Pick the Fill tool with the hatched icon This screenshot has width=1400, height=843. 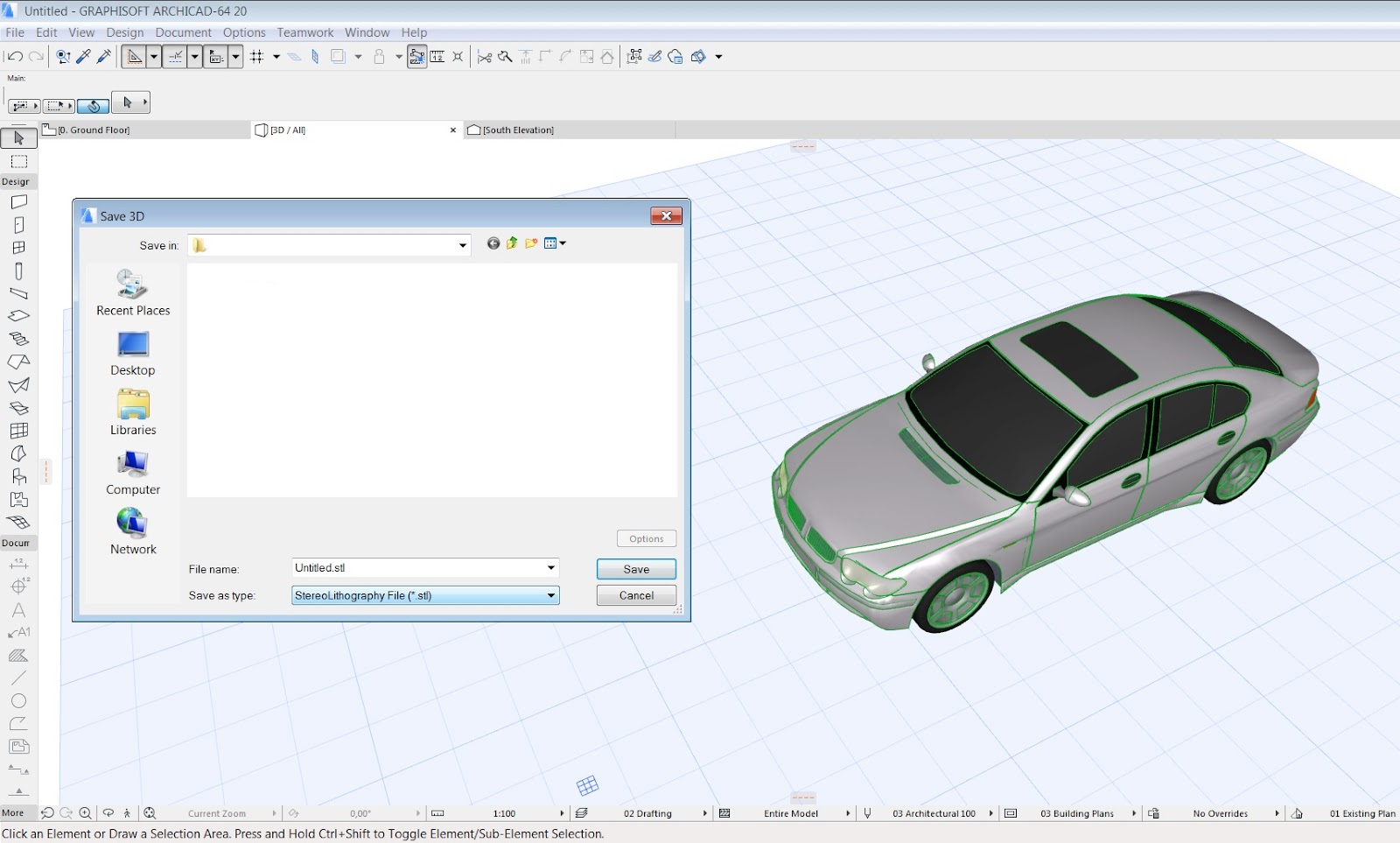pos(18,655)
